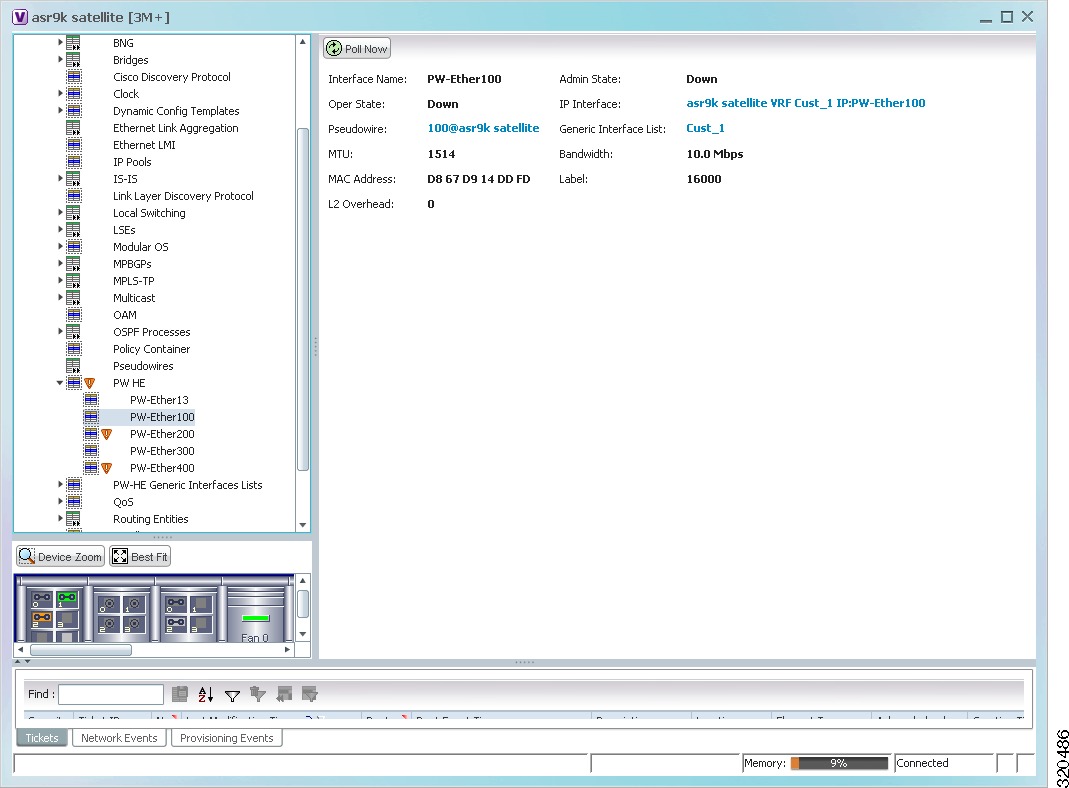Open the Network Events tab
Viewport: 1069px width, 788px height.
[119, 738]
